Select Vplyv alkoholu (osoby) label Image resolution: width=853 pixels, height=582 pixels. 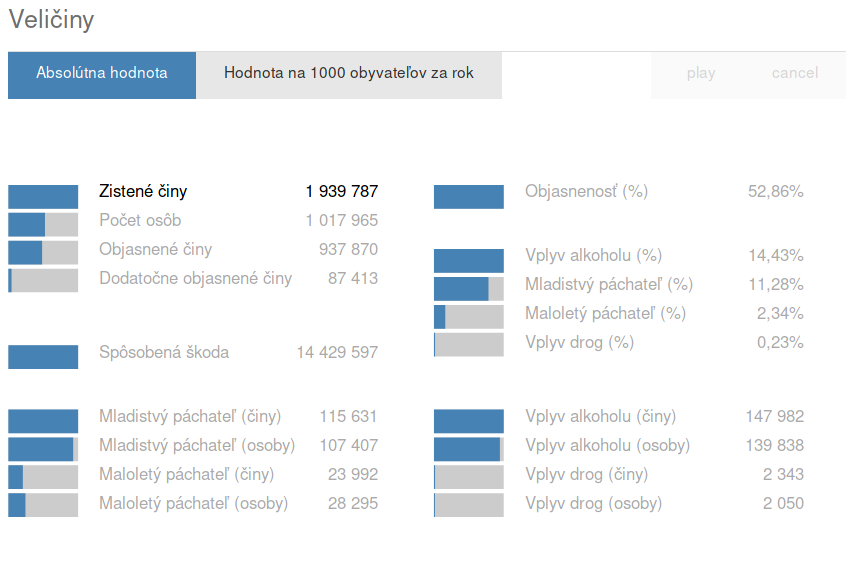point(607,445)
